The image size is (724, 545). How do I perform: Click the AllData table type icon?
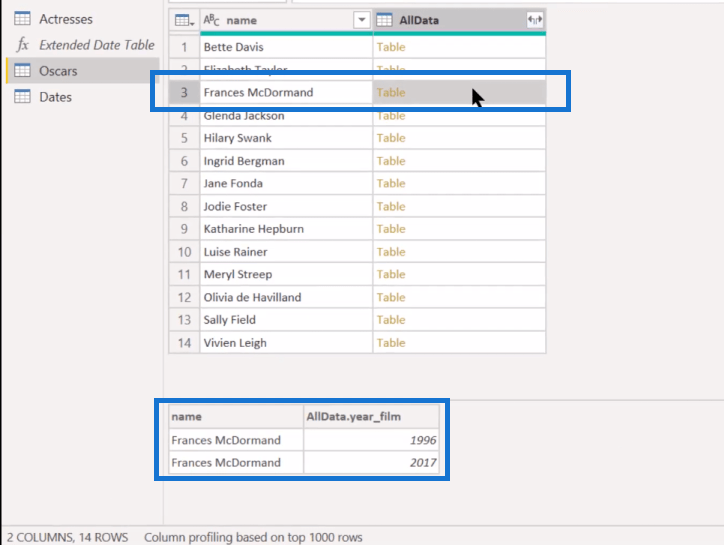click(x=384, y=20)
